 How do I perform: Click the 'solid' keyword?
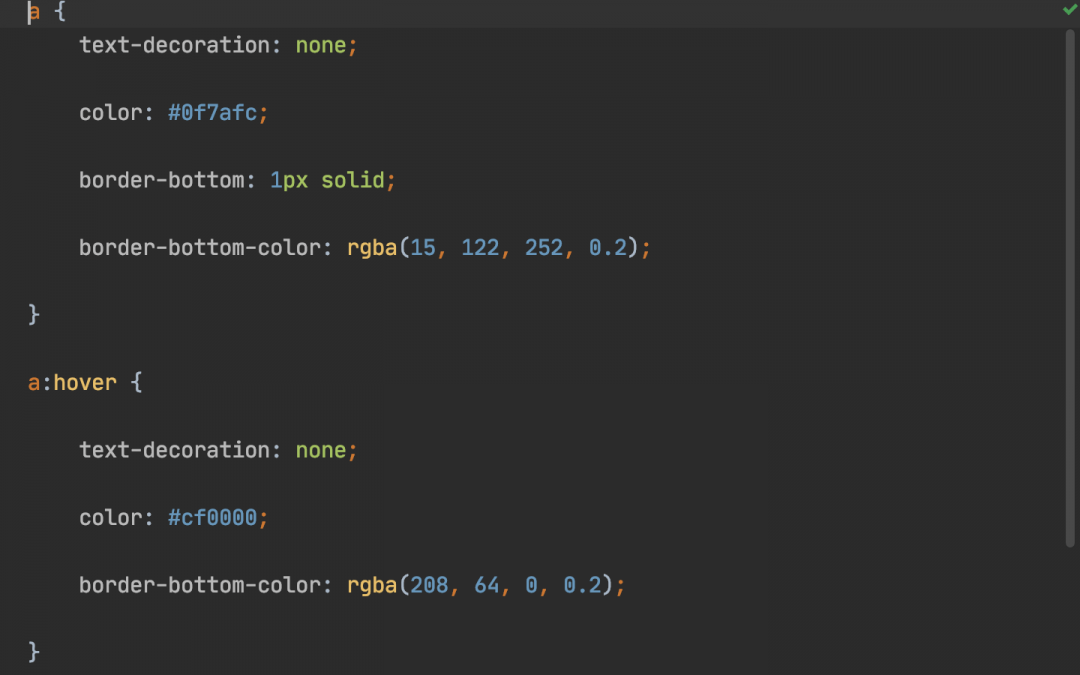[x=352, y=181]
